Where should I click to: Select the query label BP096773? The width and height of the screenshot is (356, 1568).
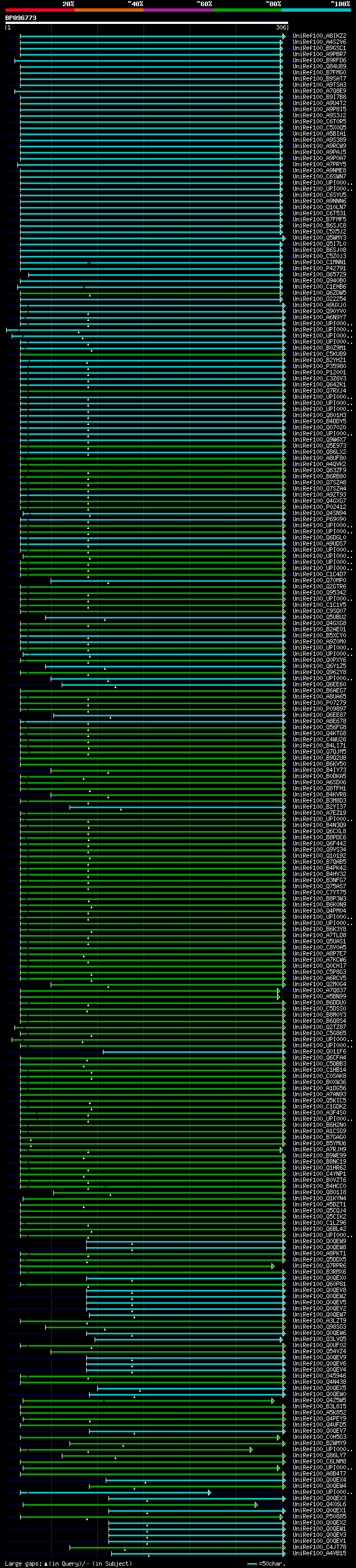click(x=21, y=18)
